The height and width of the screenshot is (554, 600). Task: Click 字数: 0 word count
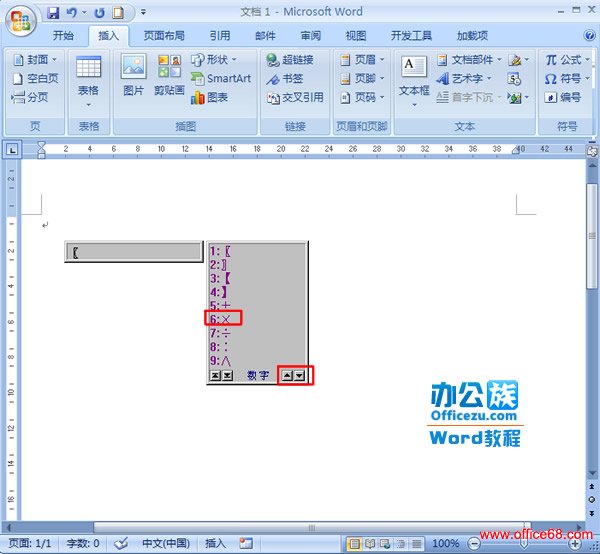pos(83,543)
